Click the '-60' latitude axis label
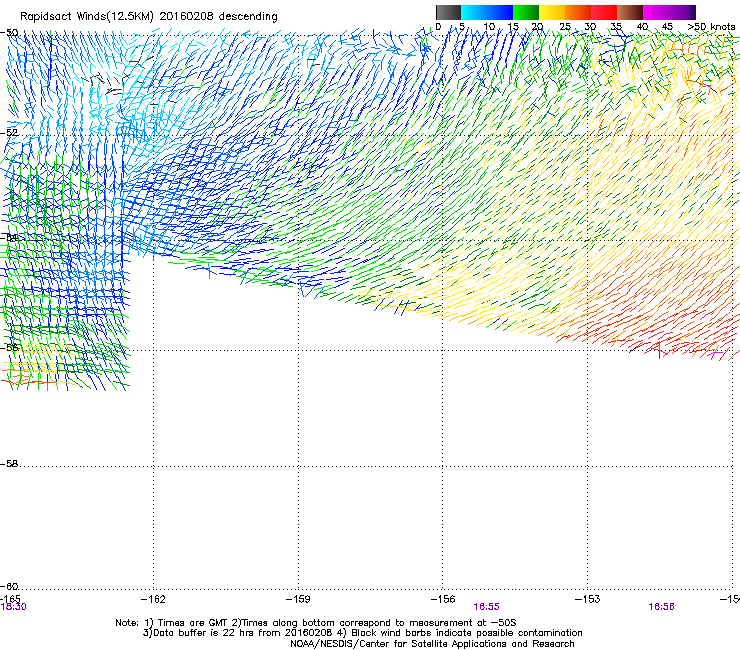 [x=9, y=586]
